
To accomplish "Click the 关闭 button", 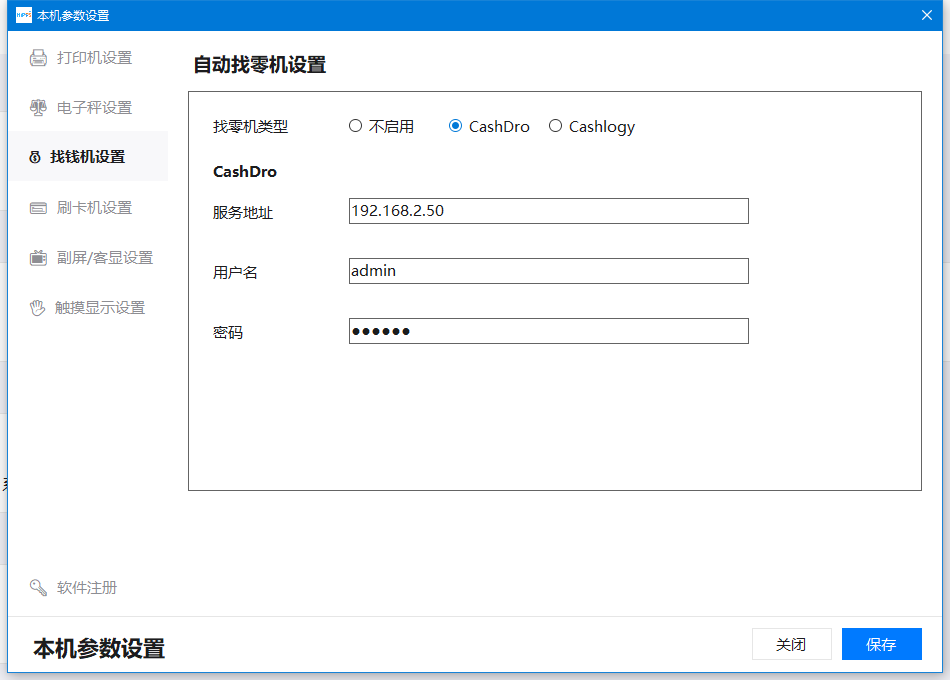I will pyautogui.click(x=791, y=644).
